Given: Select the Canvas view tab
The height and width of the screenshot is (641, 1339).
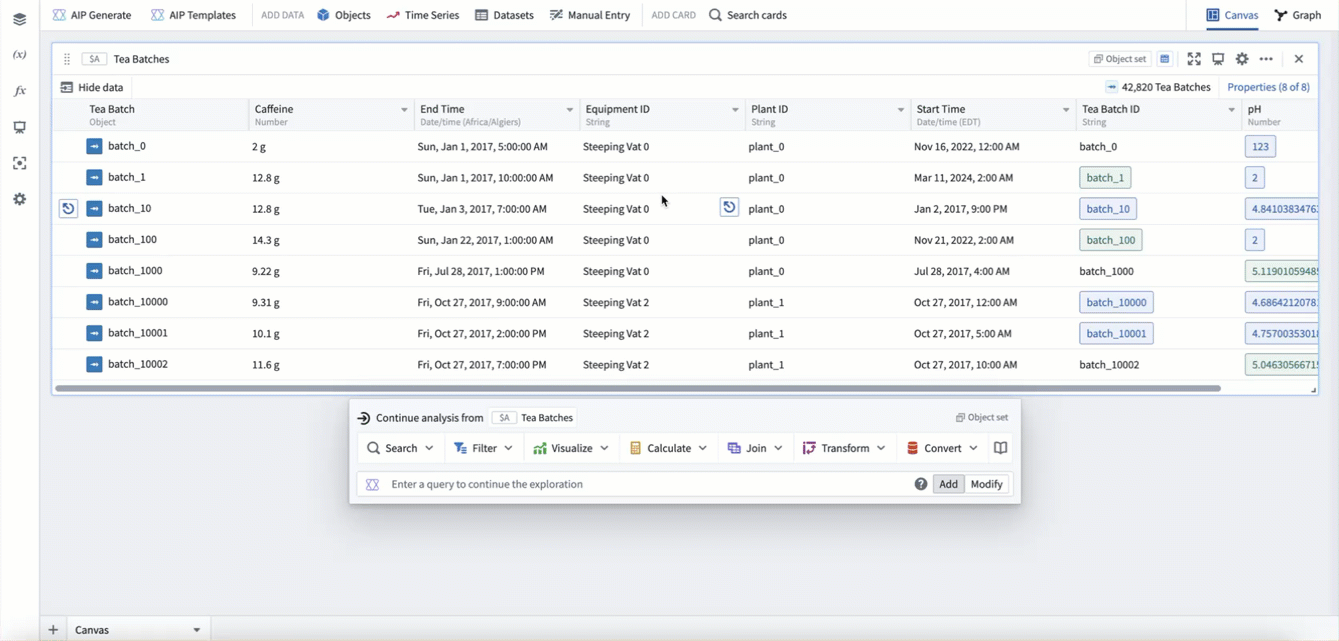Looking at the screenshot, I should (x=1232, y=15).
